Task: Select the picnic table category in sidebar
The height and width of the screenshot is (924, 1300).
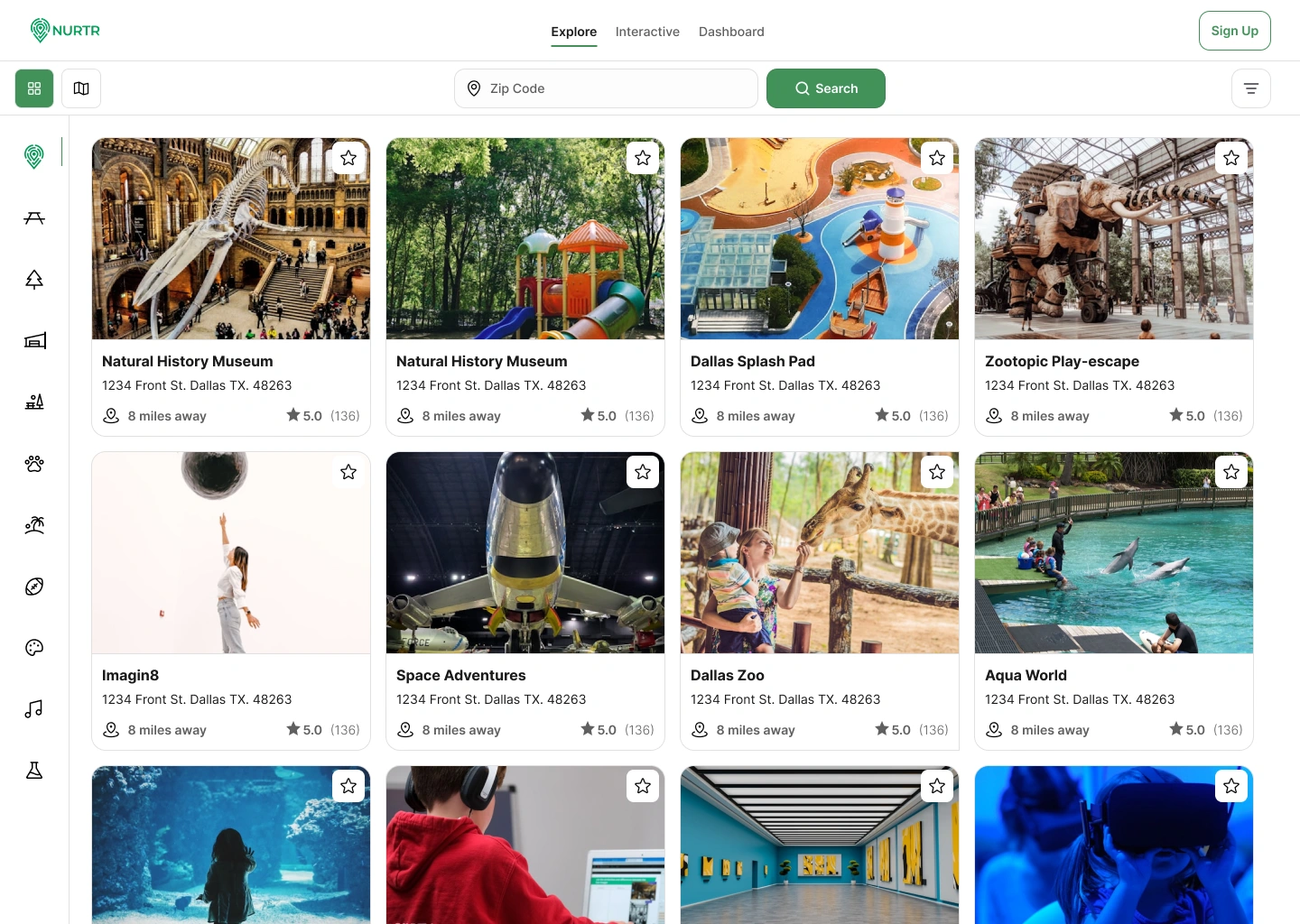Action: tap(34, 218)
